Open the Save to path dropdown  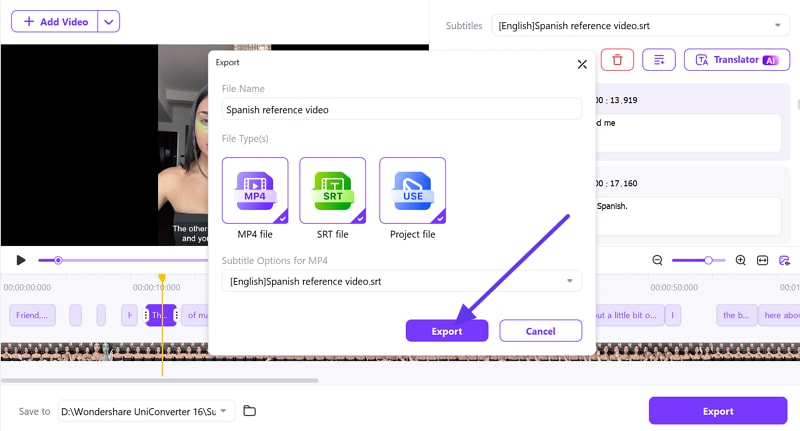(x=146, y=411)
